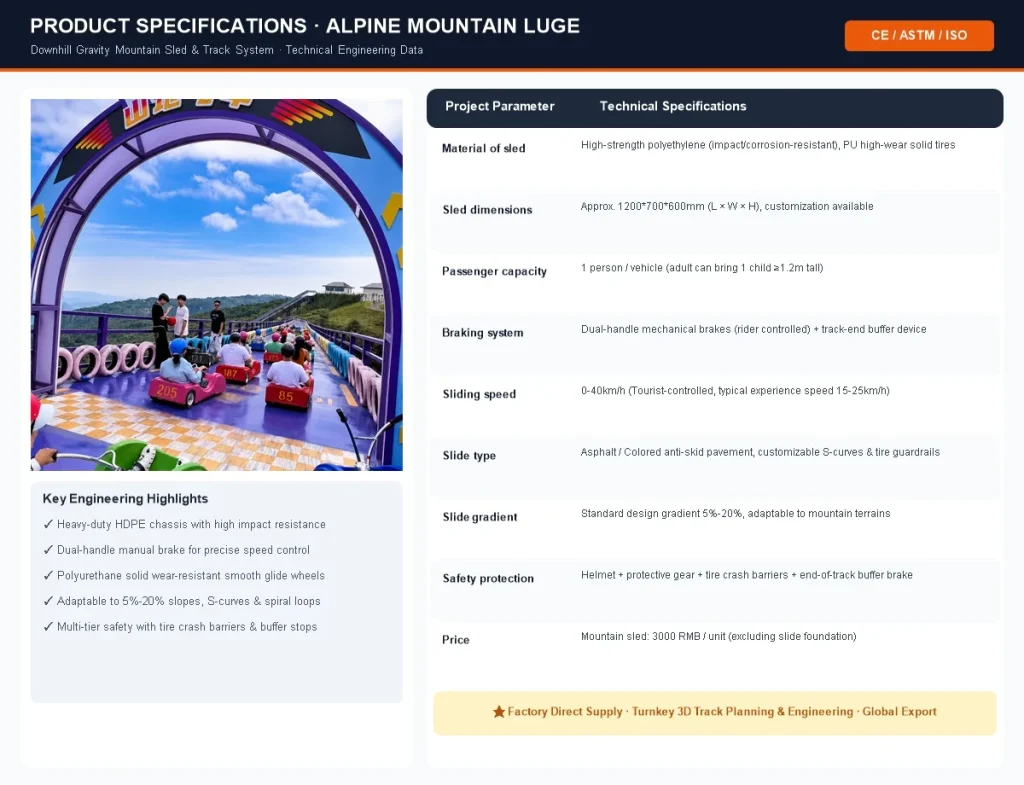
Task: Click the Price label
Action: [455, 639]
